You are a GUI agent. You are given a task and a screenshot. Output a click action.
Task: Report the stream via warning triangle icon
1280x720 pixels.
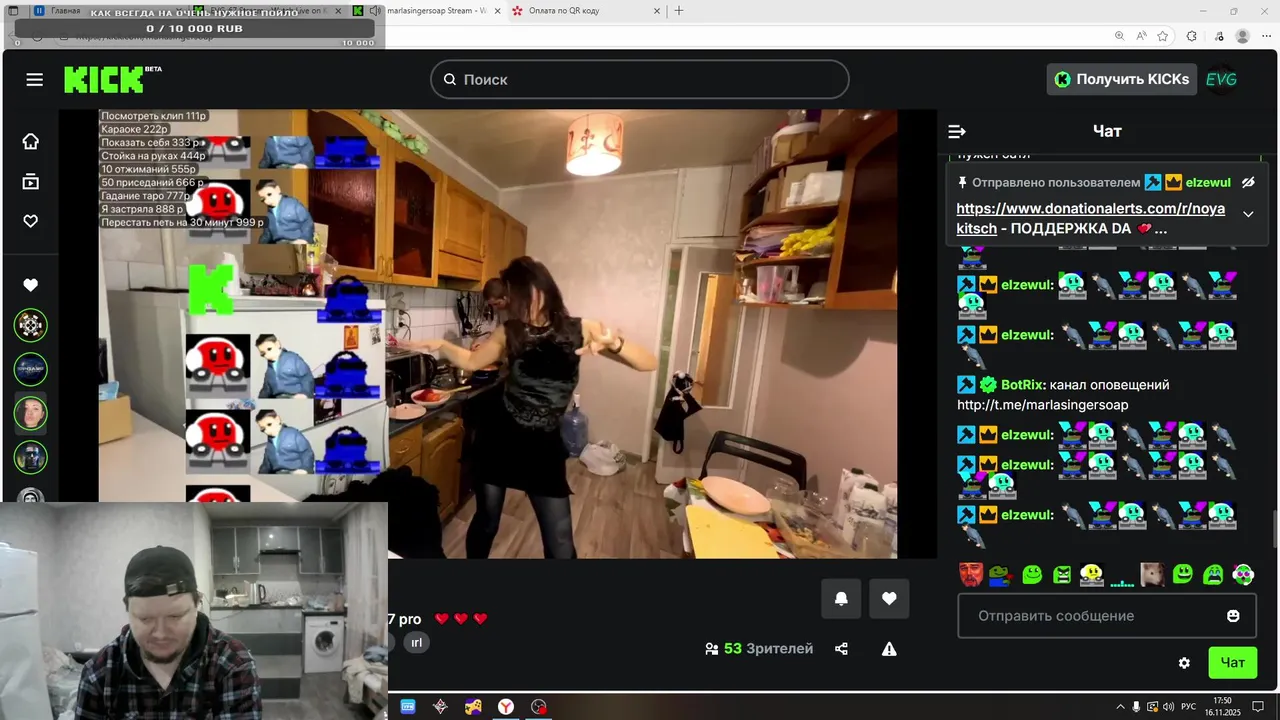(889, 649)
